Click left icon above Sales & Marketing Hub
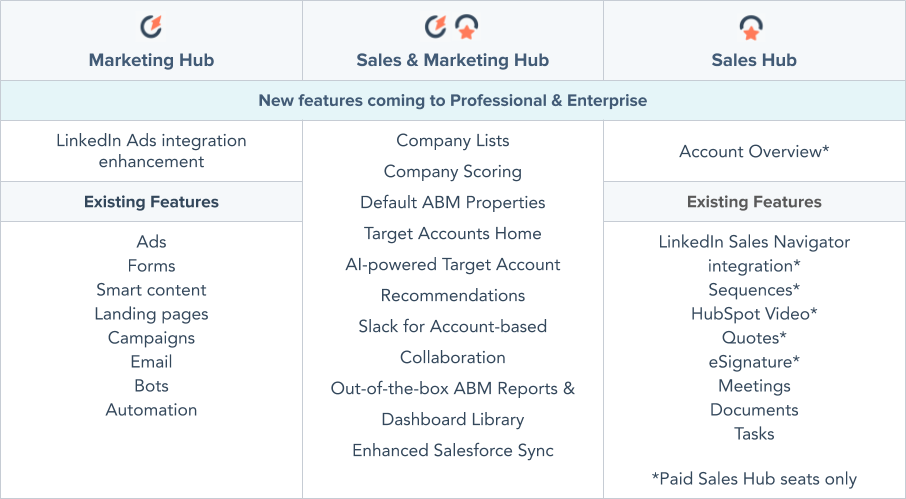This screenshot has width=906, height=499. (x=436, y=26)
